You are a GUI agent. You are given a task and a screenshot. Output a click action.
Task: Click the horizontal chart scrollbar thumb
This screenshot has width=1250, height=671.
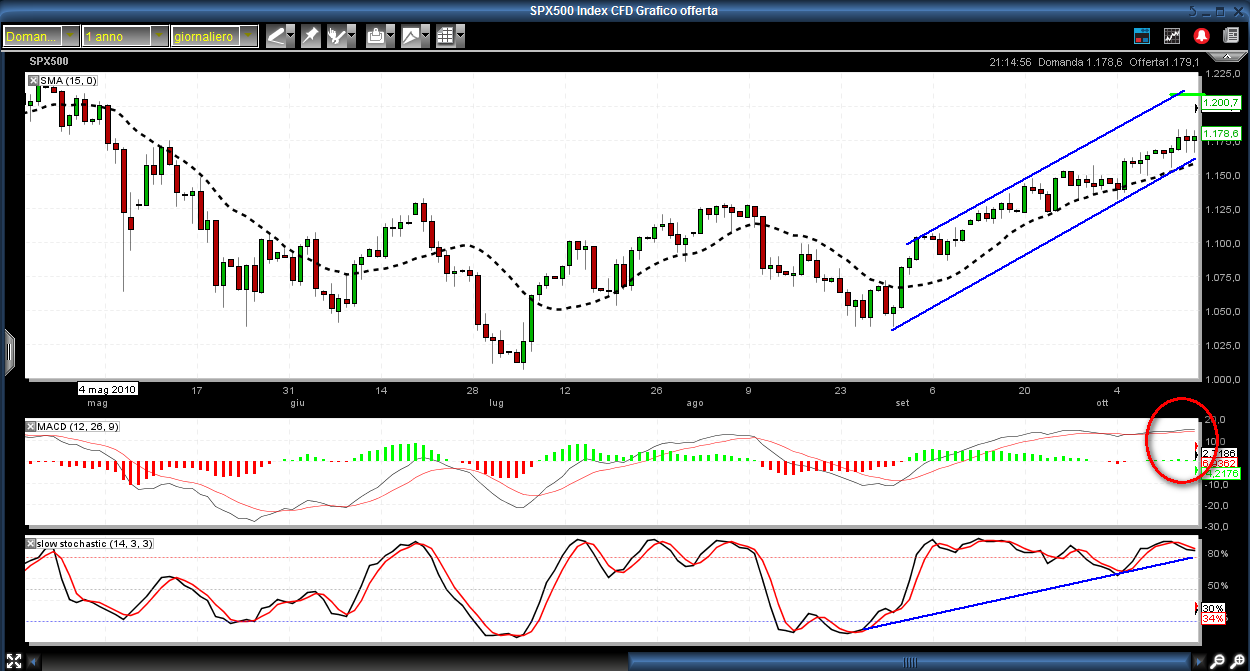click(909, 661)
